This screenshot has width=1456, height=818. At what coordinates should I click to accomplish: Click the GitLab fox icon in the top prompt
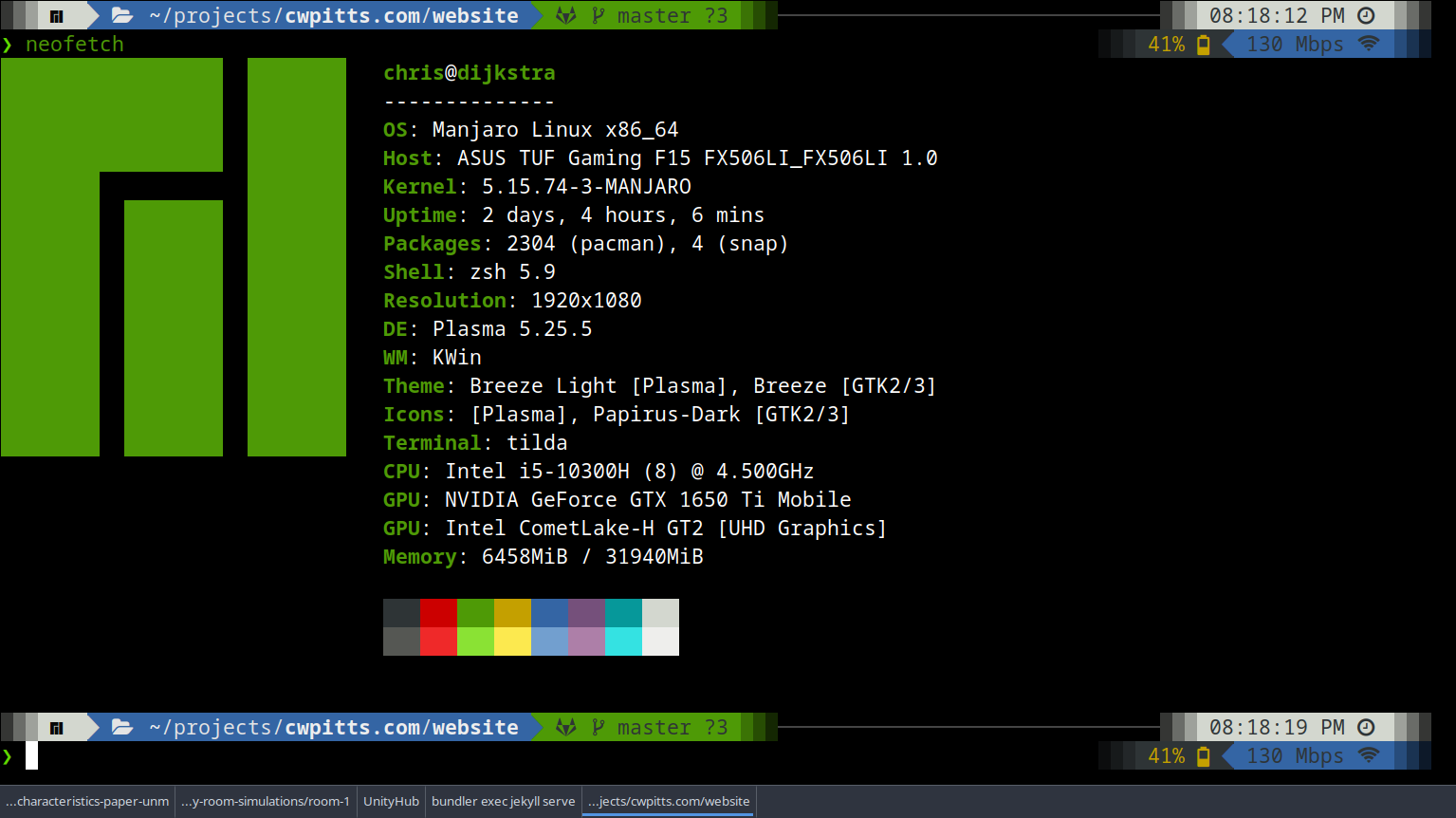pyautogui.click(x=566, y=15)
